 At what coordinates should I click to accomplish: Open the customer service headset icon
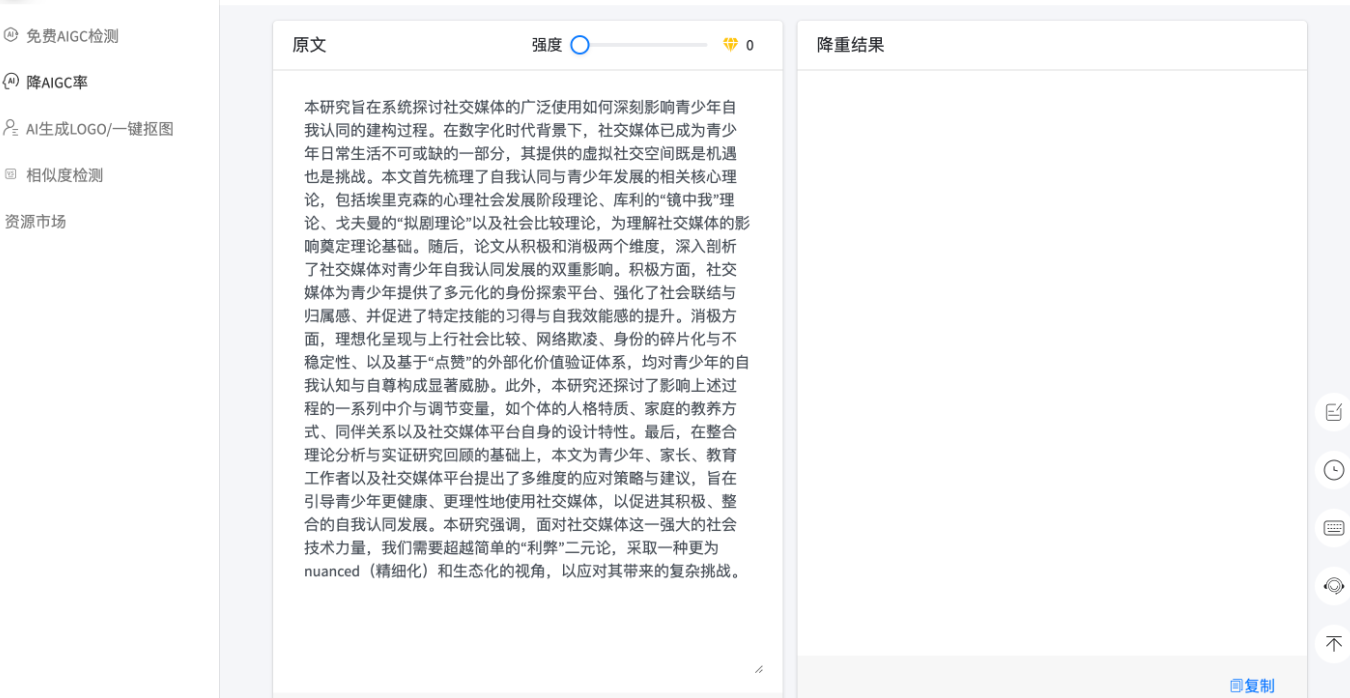[x=1333, y=586]
